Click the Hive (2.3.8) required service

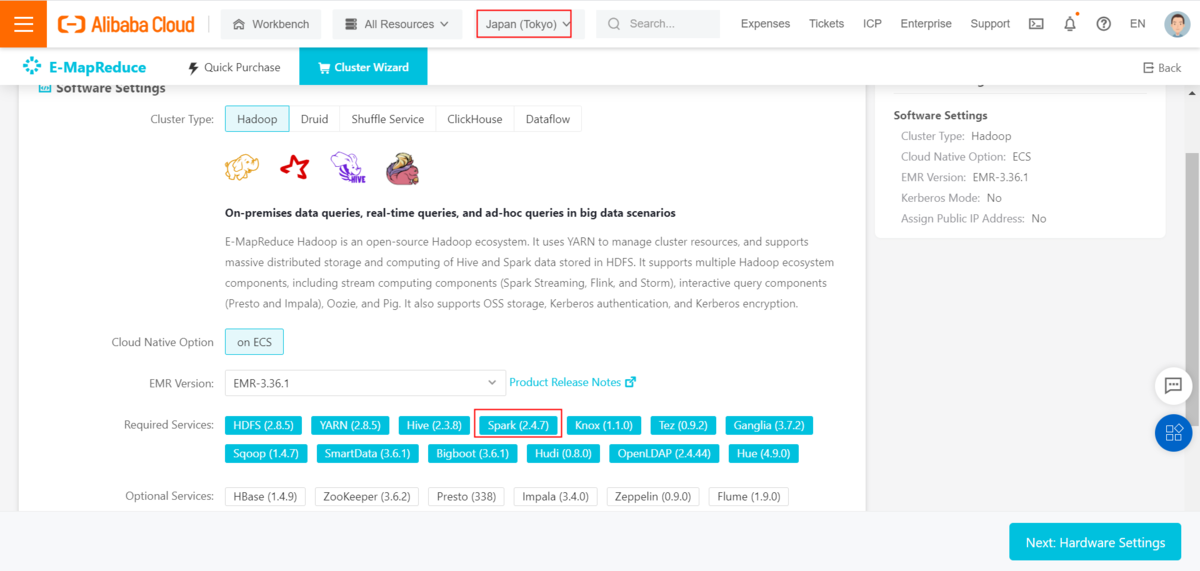coord(434,425)
